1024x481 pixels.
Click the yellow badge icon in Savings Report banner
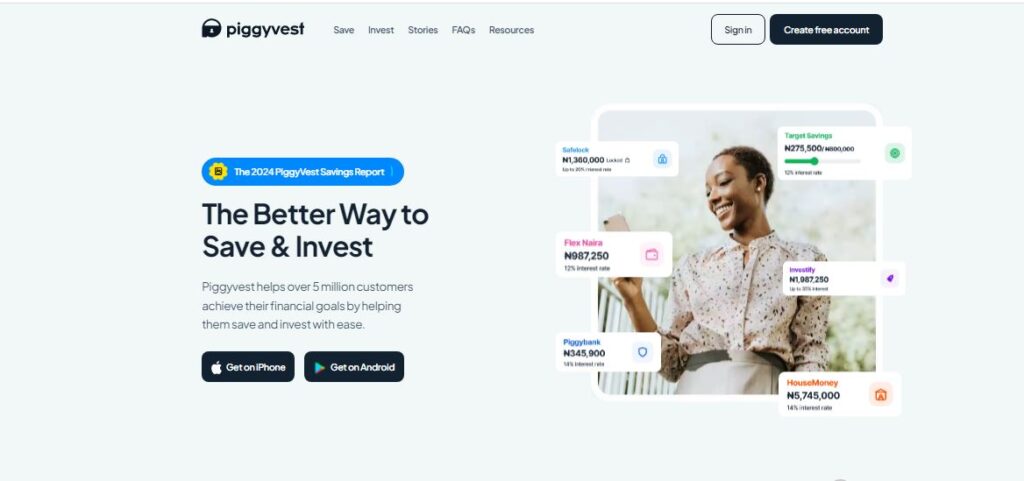point(218,172)
